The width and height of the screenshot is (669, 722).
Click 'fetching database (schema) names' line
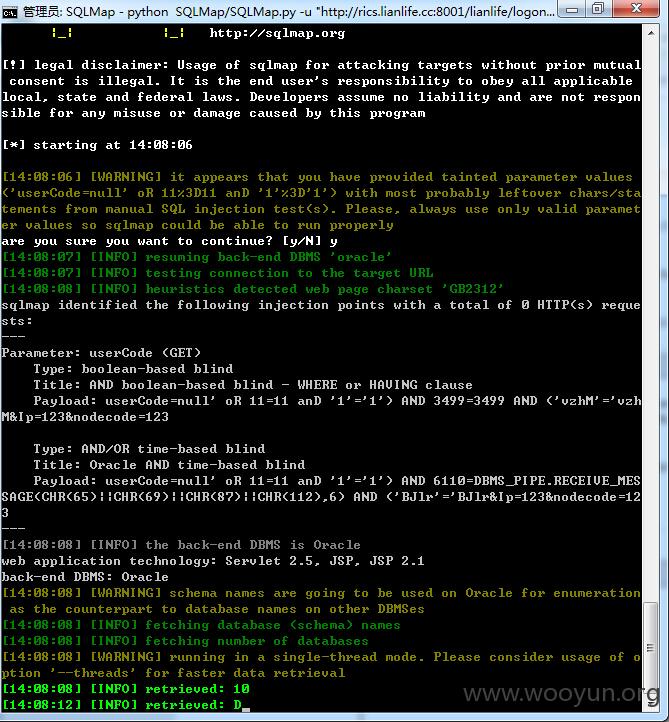(x=201, y=625)
